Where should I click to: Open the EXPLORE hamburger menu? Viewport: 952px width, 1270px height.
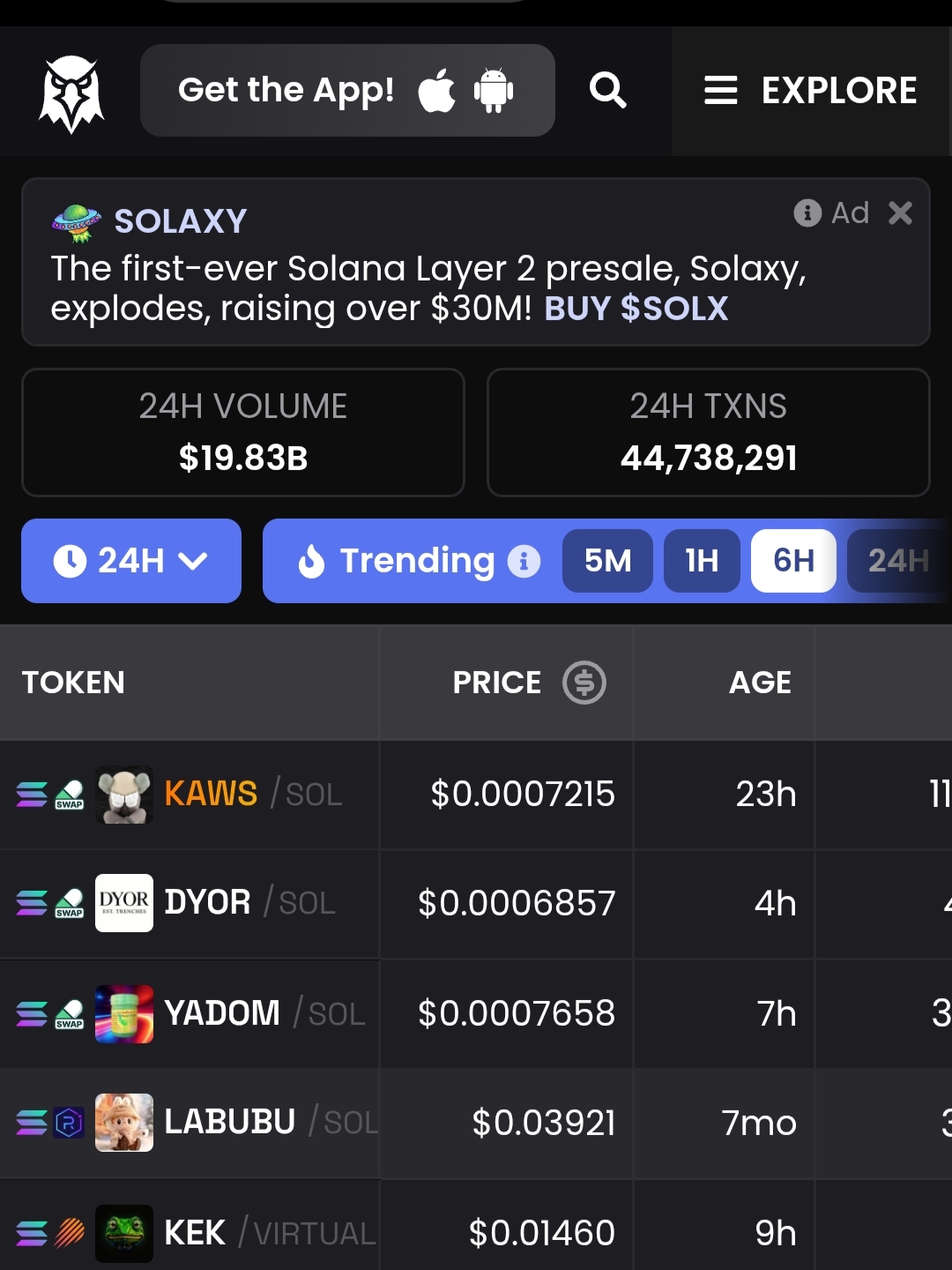tap(811, 91)
